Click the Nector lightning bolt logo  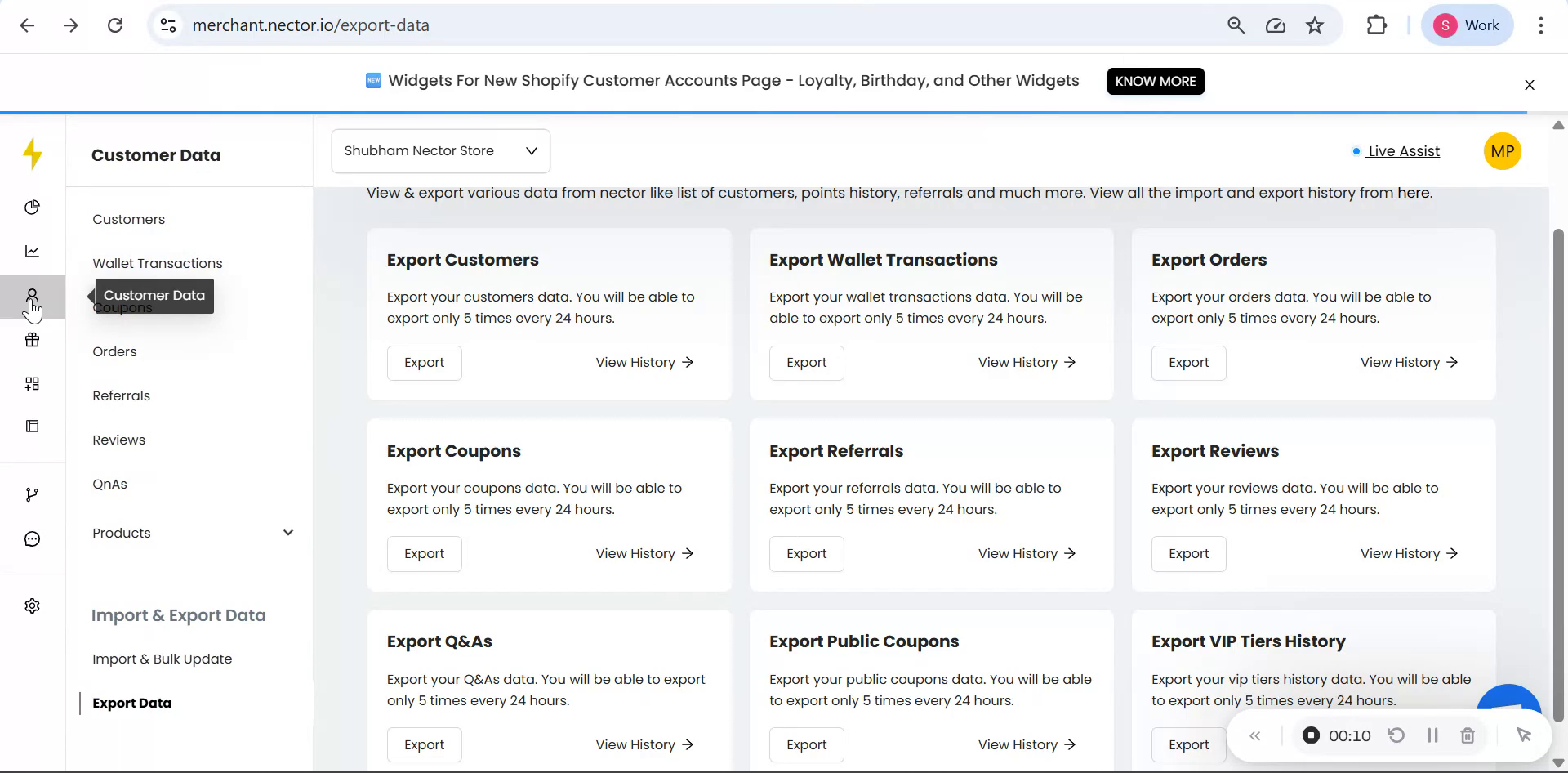click(33, 154)
